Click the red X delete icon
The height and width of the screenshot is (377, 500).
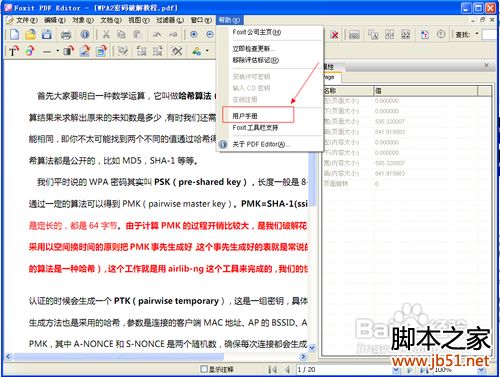click(335, 35)
